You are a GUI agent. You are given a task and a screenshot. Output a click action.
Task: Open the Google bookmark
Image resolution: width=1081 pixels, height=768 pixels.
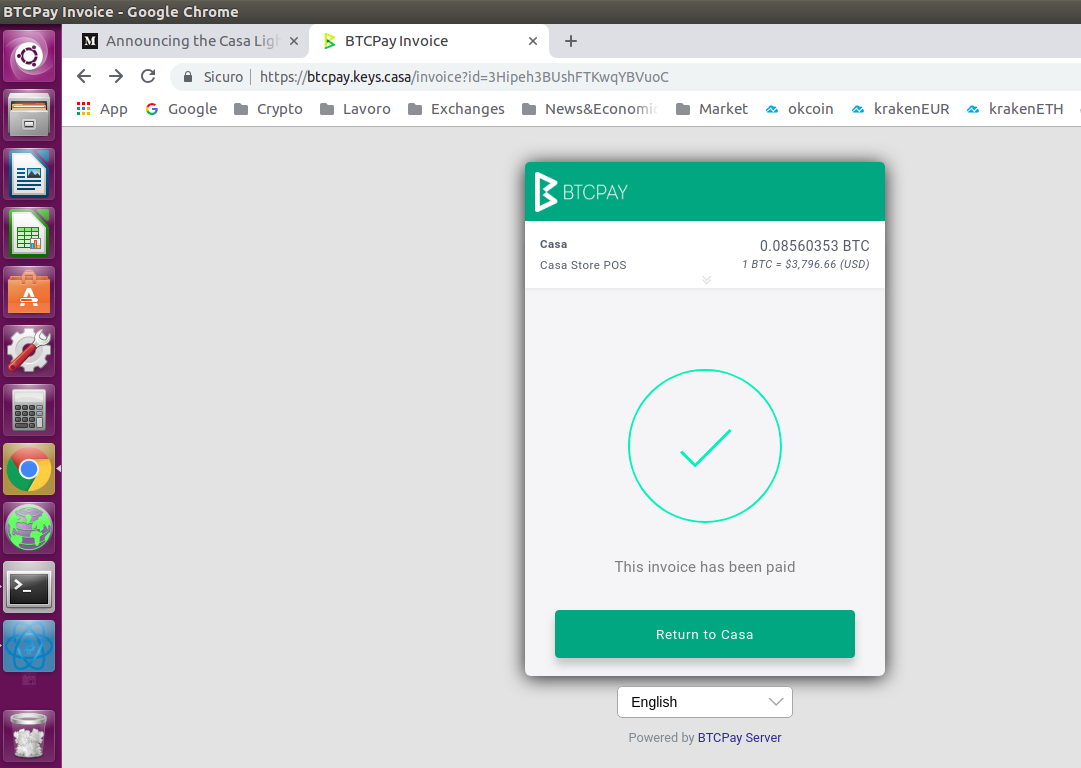click(181, 109)
